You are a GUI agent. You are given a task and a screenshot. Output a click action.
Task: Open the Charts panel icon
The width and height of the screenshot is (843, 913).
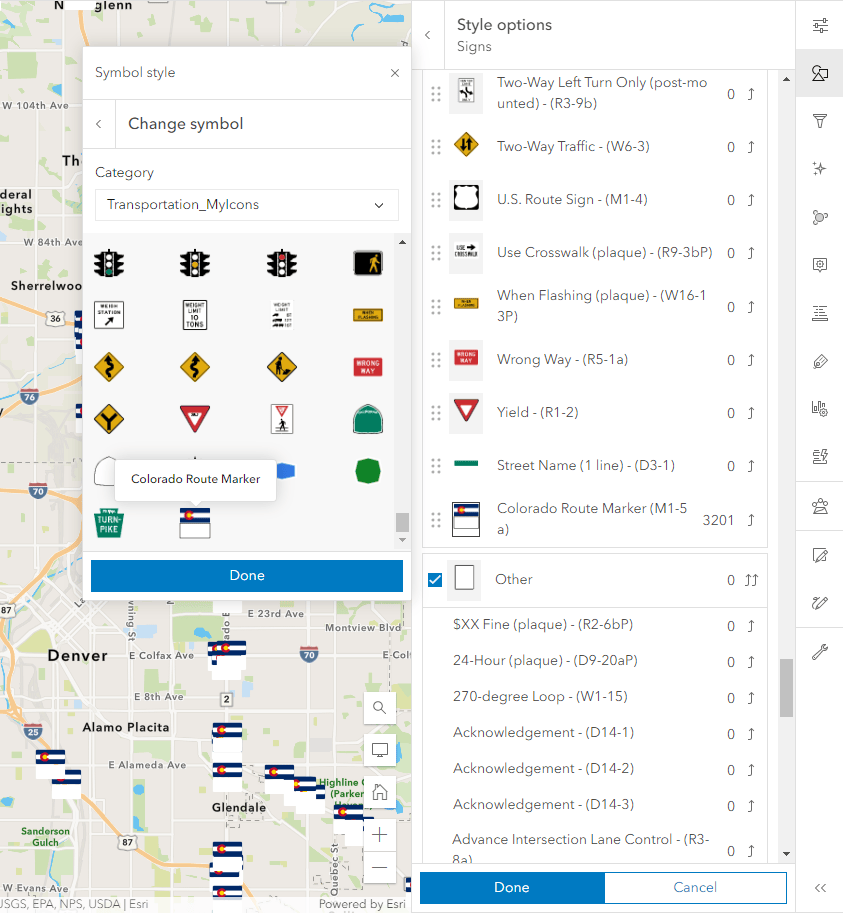tap(820, 409)
